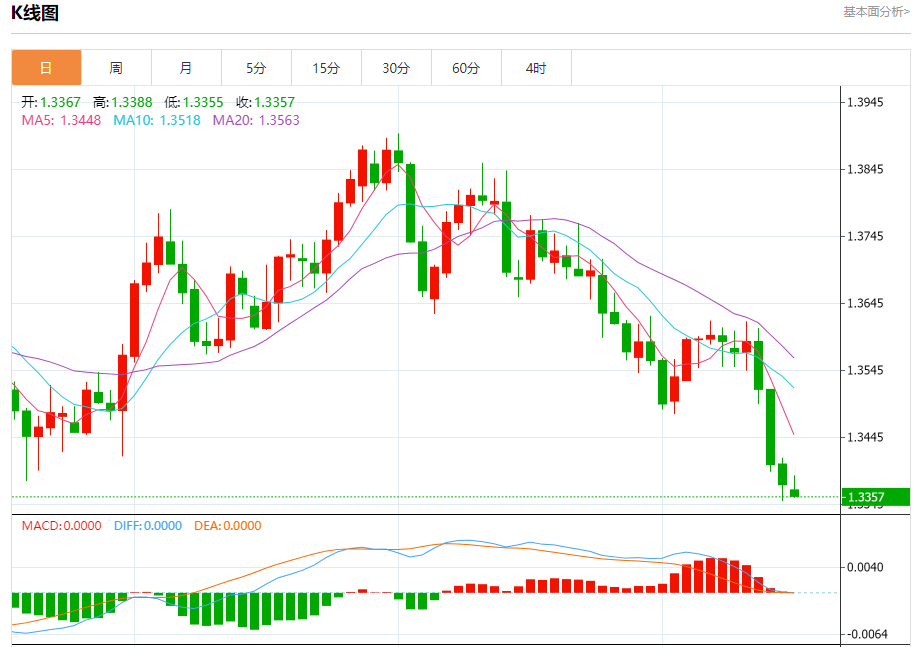This screenshot has height=647, width=919.
Task: Open the 15分 interval tab
Action: point(326,68)
